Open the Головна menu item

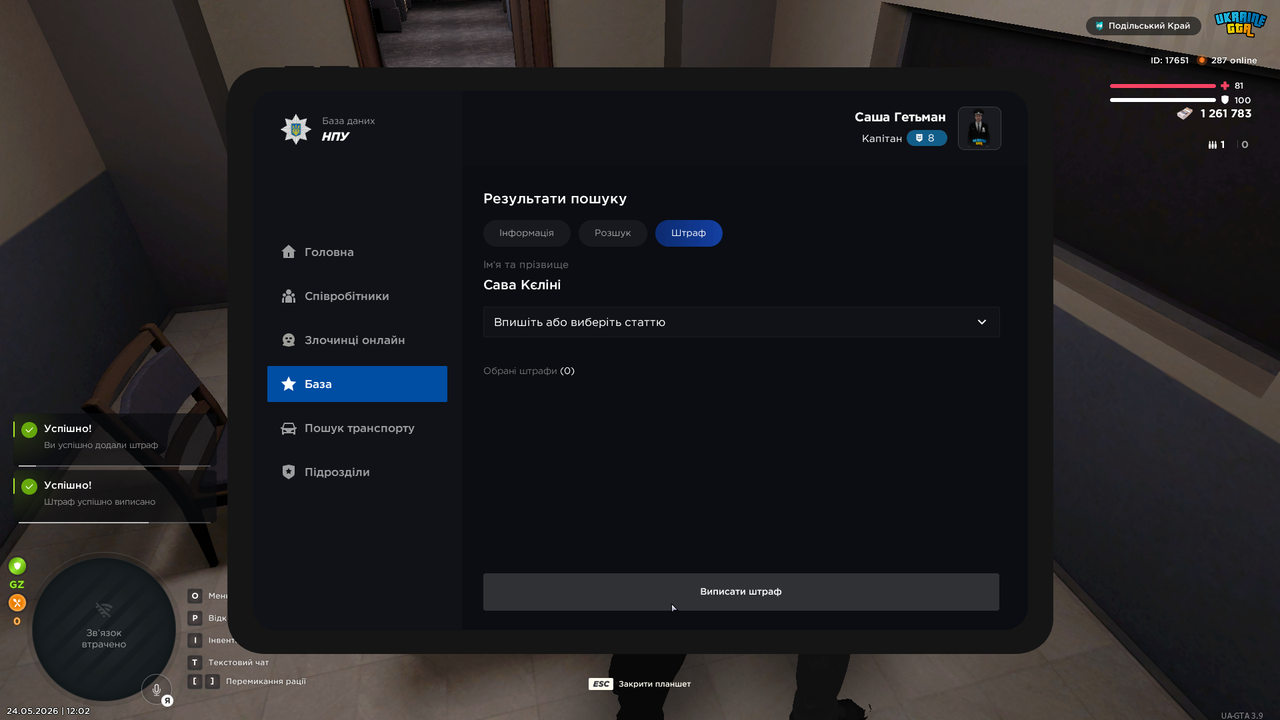357,252
